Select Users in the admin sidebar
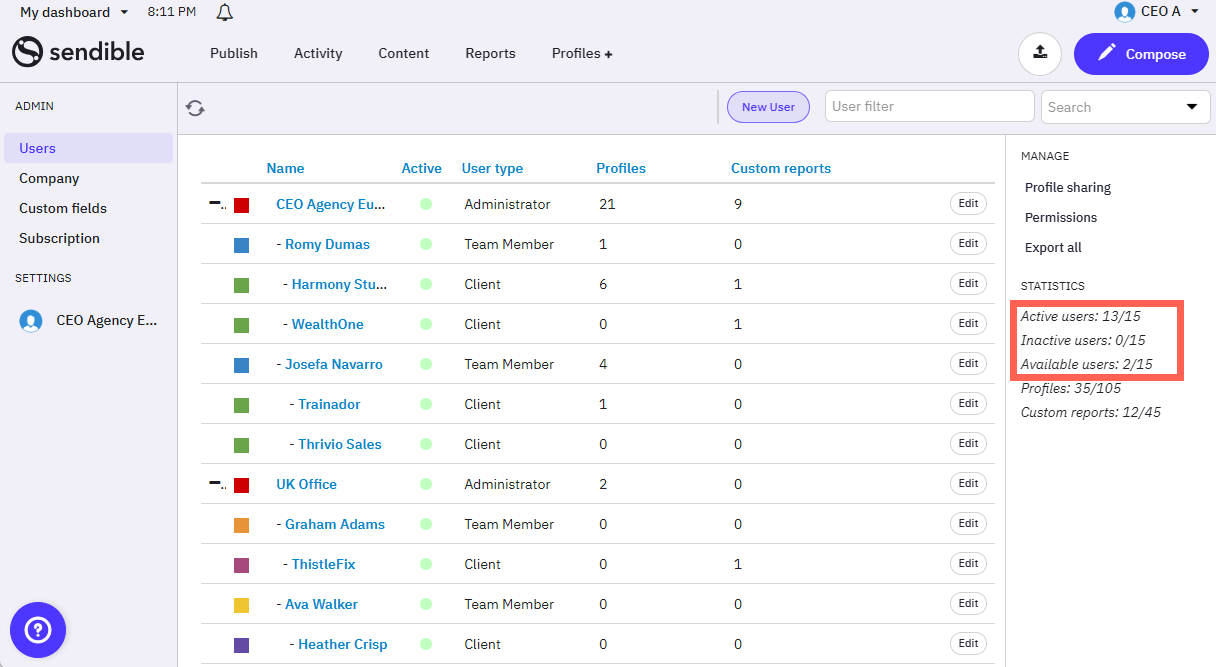The height and width of the screenshot is (667, 1216). tap(88, 148)
